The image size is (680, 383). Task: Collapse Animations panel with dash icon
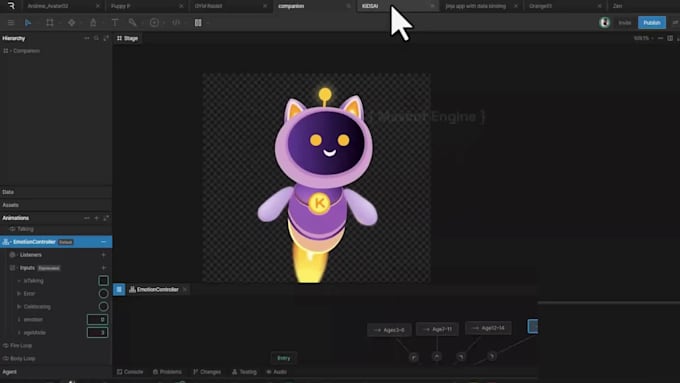point(87,218)
